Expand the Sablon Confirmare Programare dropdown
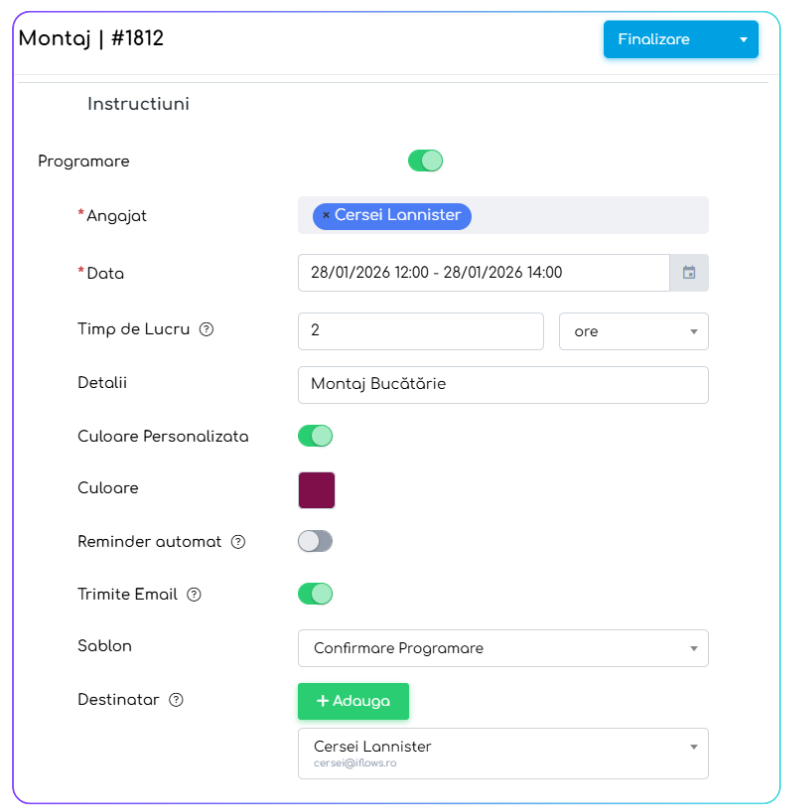 click(503, 648)
